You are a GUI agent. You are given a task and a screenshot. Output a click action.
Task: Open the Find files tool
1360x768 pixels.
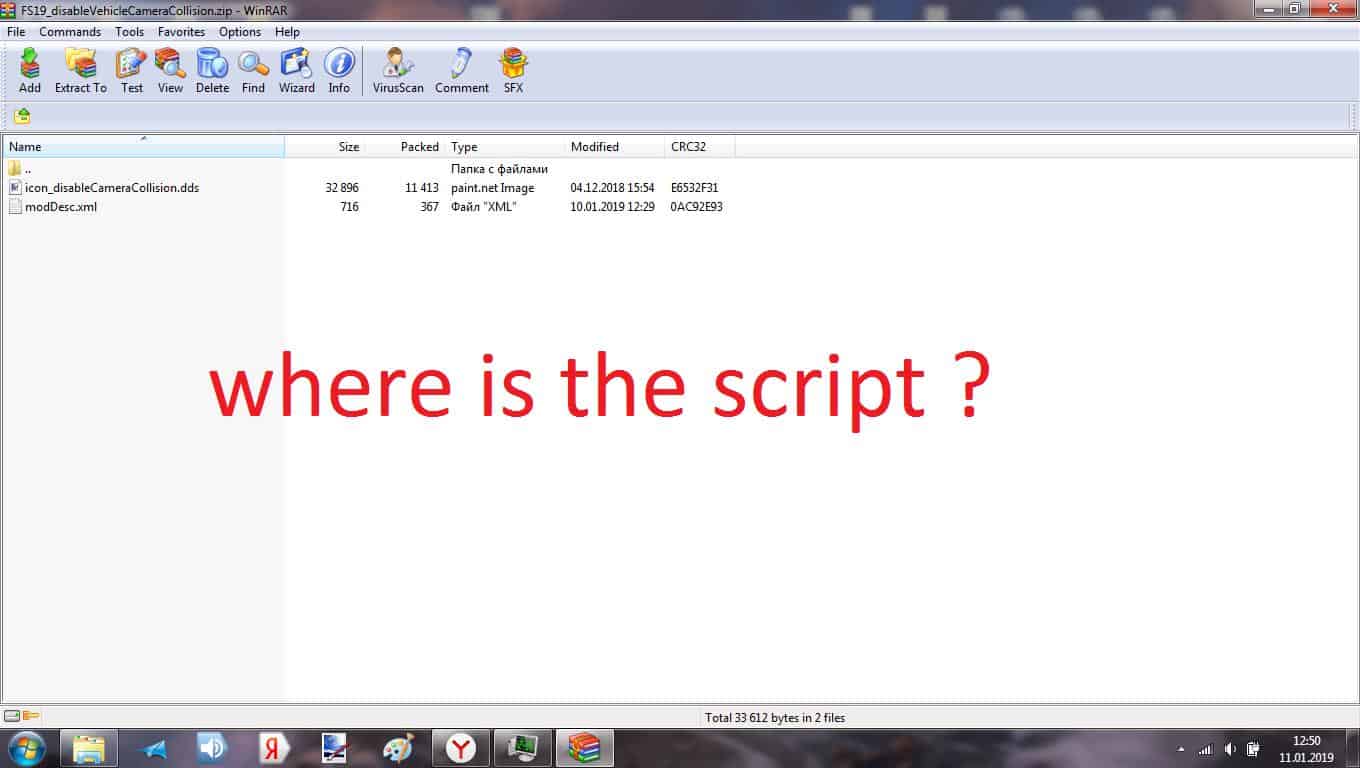point(253,70)
